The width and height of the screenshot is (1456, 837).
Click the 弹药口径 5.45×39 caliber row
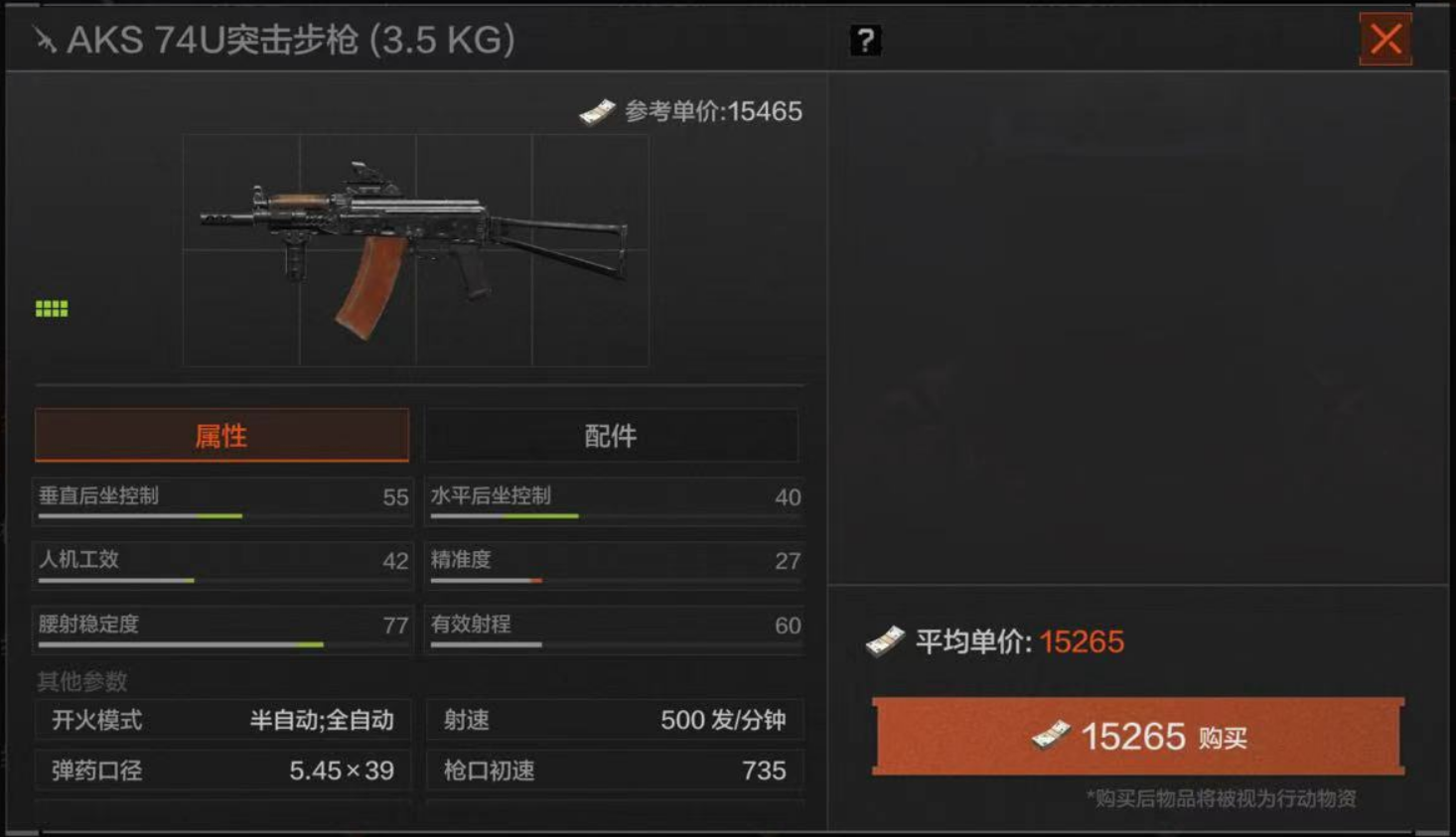(222, 770)
